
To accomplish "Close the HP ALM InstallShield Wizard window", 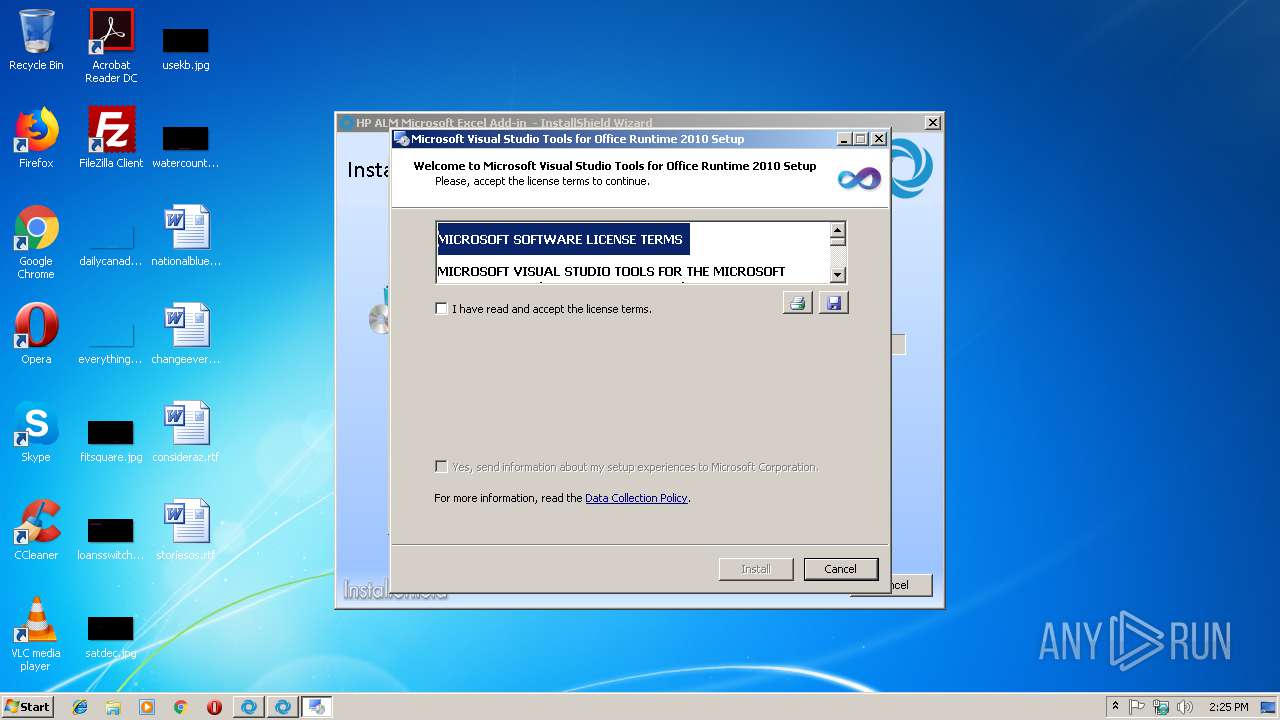I will pyautogui.click(x=932, y=123).
